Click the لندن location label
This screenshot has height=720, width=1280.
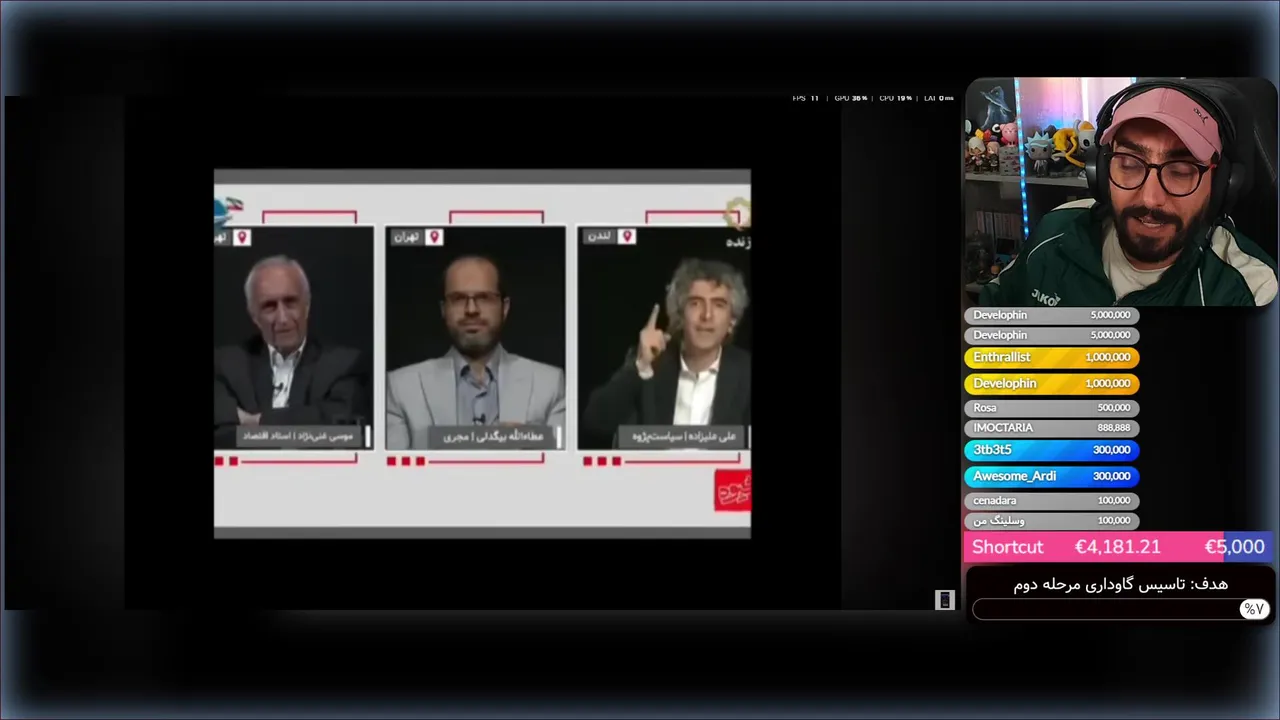pos(600,237)
